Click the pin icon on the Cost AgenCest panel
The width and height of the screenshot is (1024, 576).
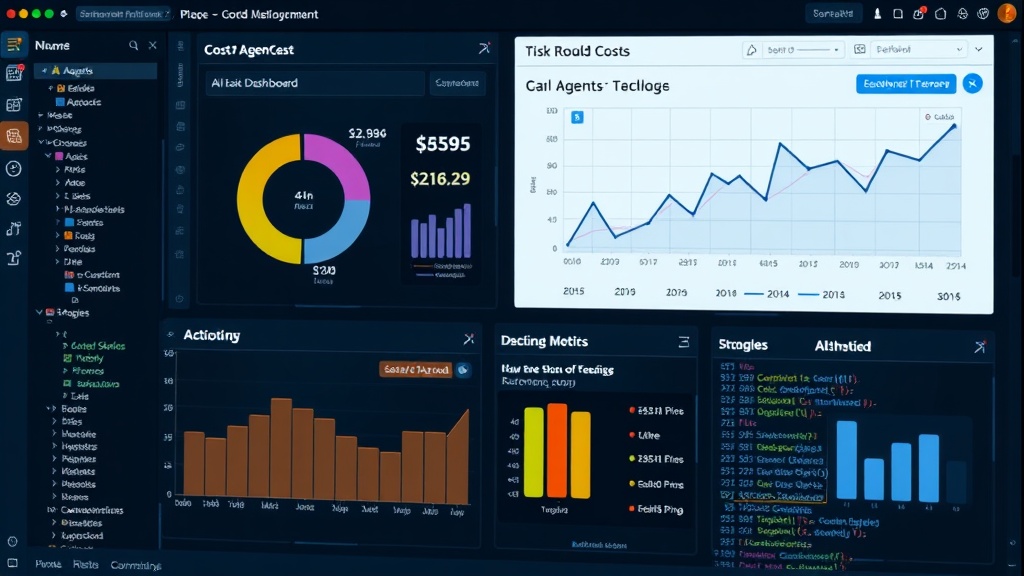click(x=484, y=48)
